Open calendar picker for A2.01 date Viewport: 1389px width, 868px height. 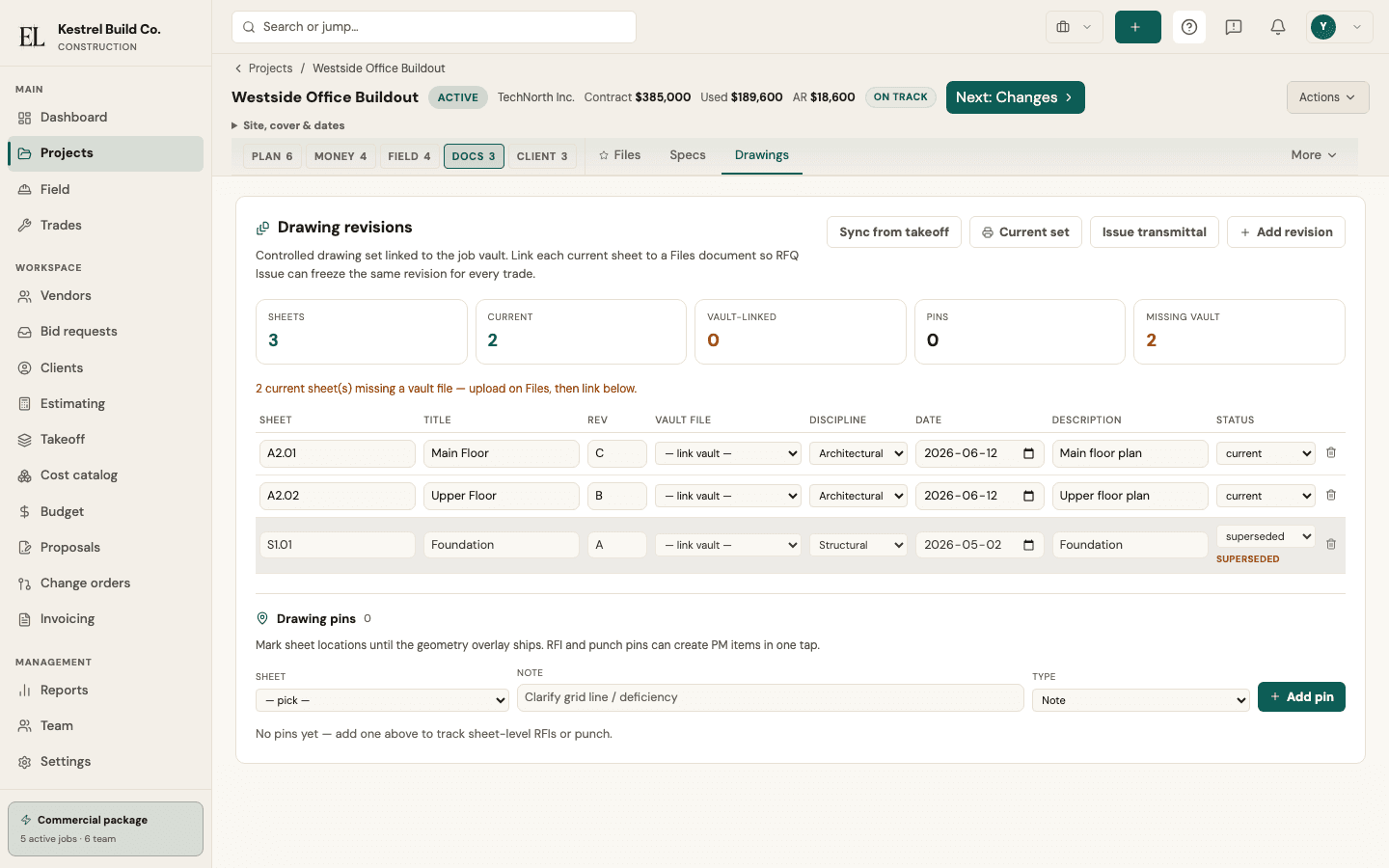(1028, 453)
